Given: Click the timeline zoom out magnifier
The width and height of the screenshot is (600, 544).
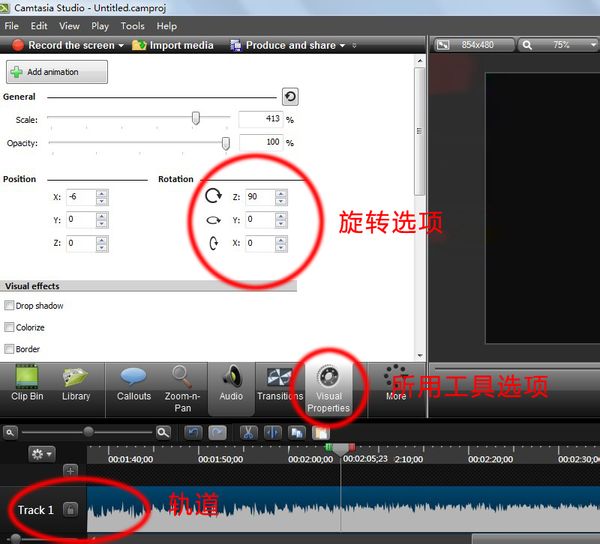Looking at the screenshot, I should [x=10, y=433].
